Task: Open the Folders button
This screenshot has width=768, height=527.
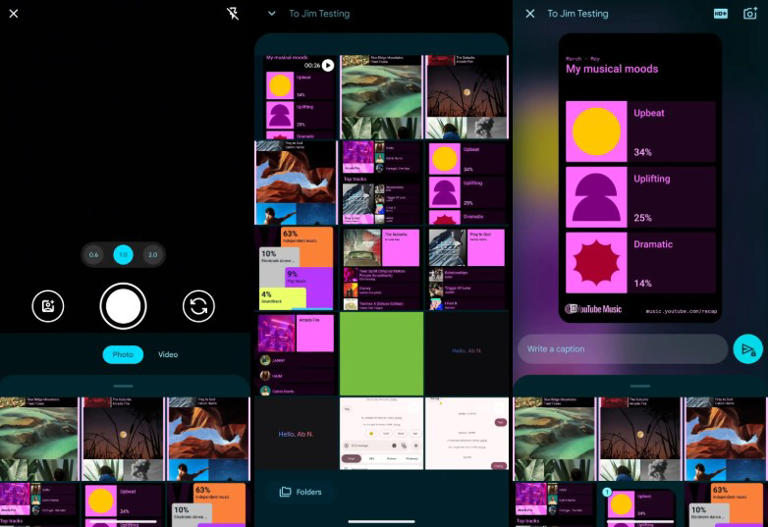Action: point(301,492)
